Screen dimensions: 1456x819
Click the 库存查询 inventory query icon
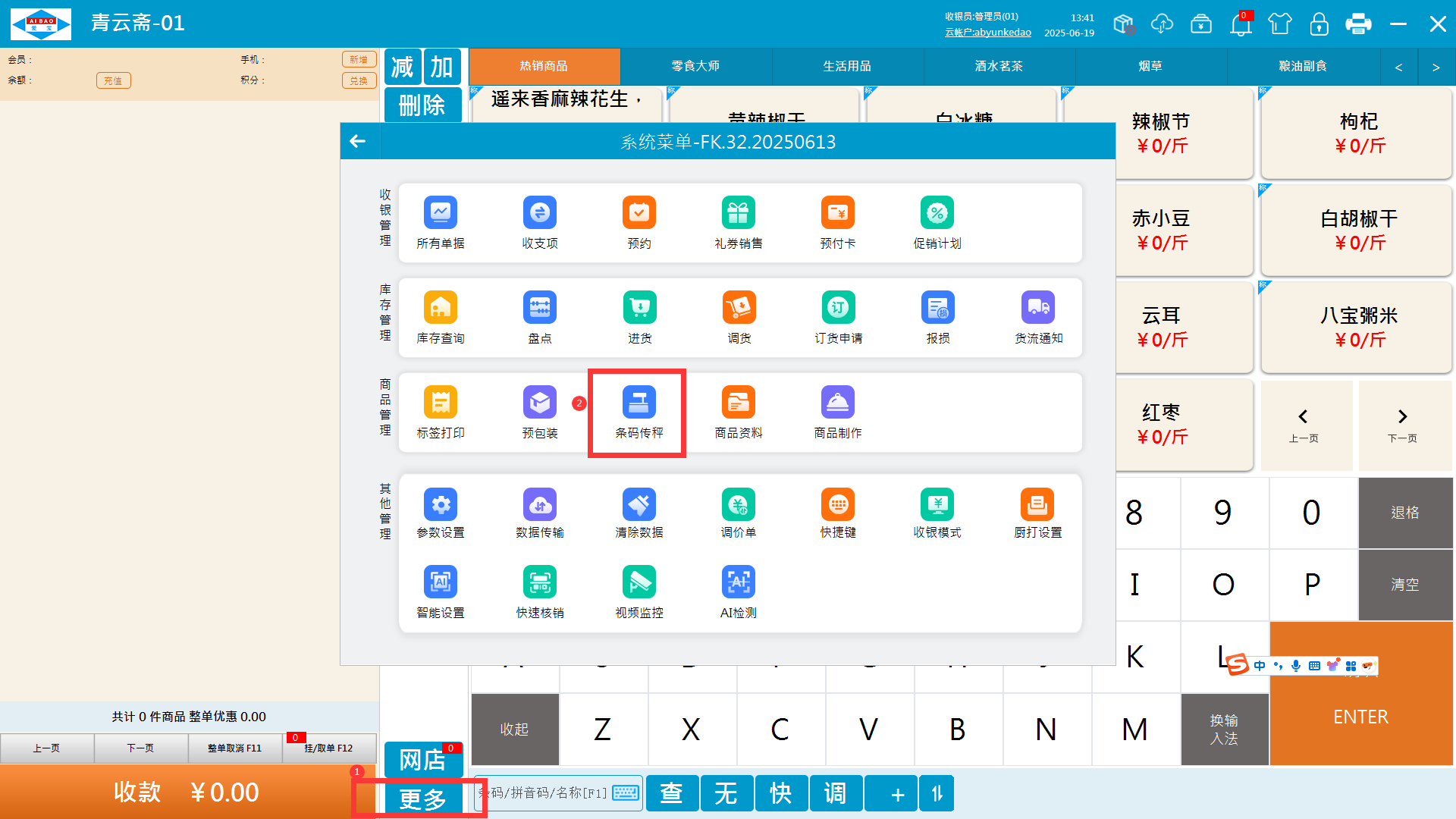point(441,309)
